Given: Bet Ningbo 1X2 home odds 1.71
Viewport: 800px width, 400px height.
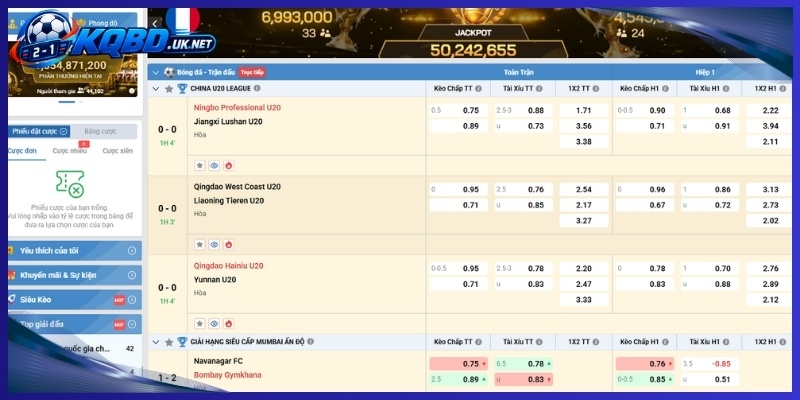Looking at the screenshot, I should click(x=584, y=110).
